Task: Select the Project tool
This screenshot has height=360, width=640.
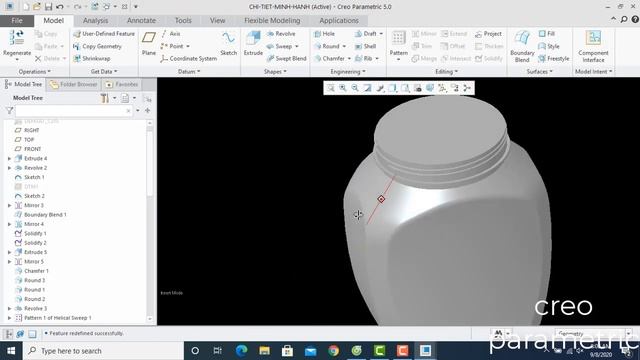Action: coord(488,34)
